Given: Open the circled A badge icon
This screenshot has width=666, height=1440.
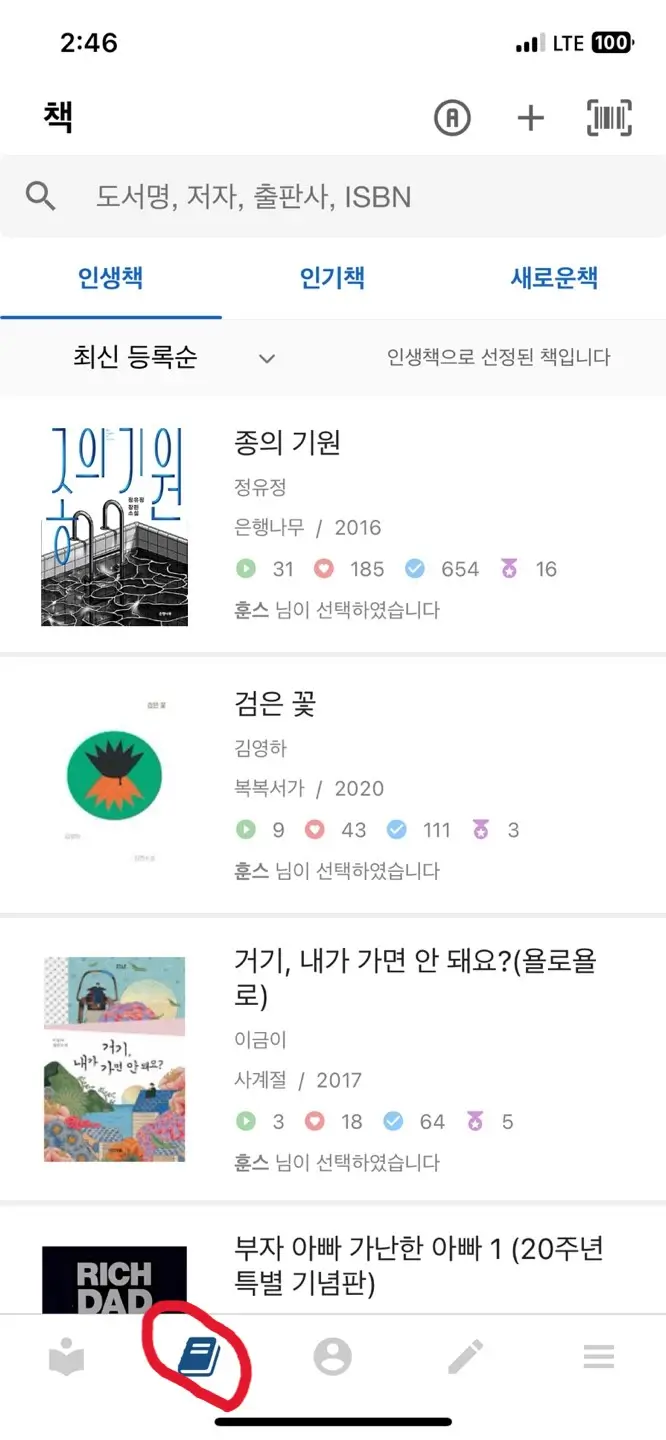Looking at the screenshot, I should [451, 117].
